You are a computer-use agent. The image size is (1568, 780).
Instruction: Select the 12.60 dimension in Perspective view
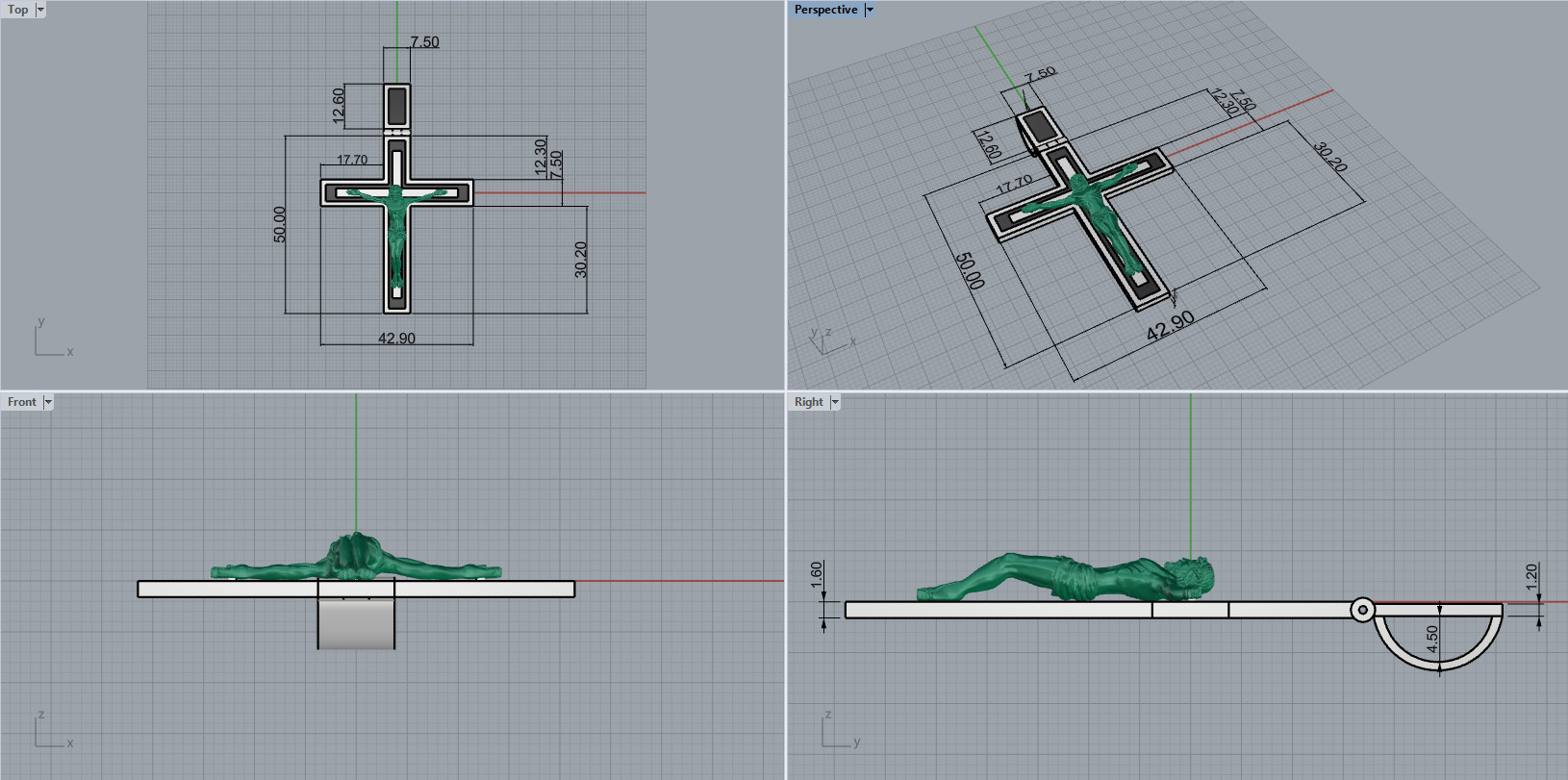[x=988, y=144]
